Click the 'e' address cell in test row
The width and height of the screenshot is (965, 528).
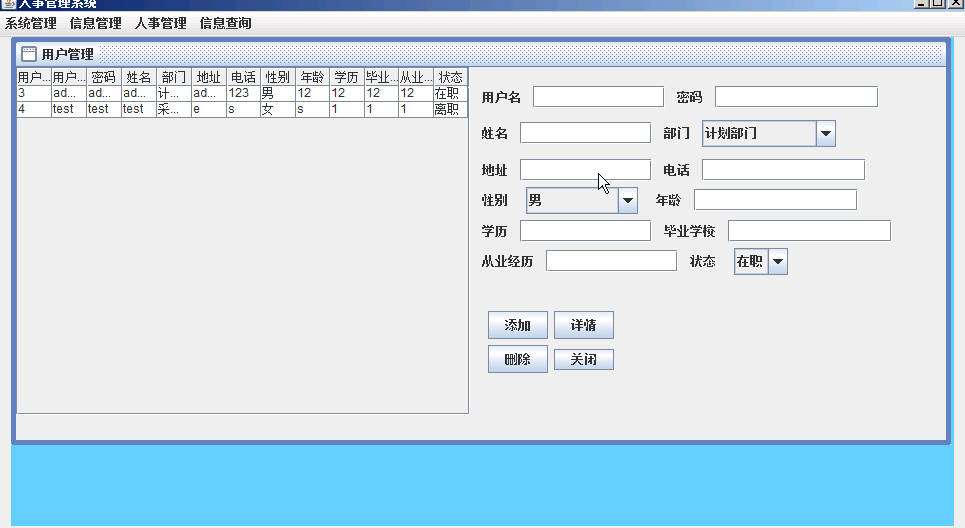208,109
